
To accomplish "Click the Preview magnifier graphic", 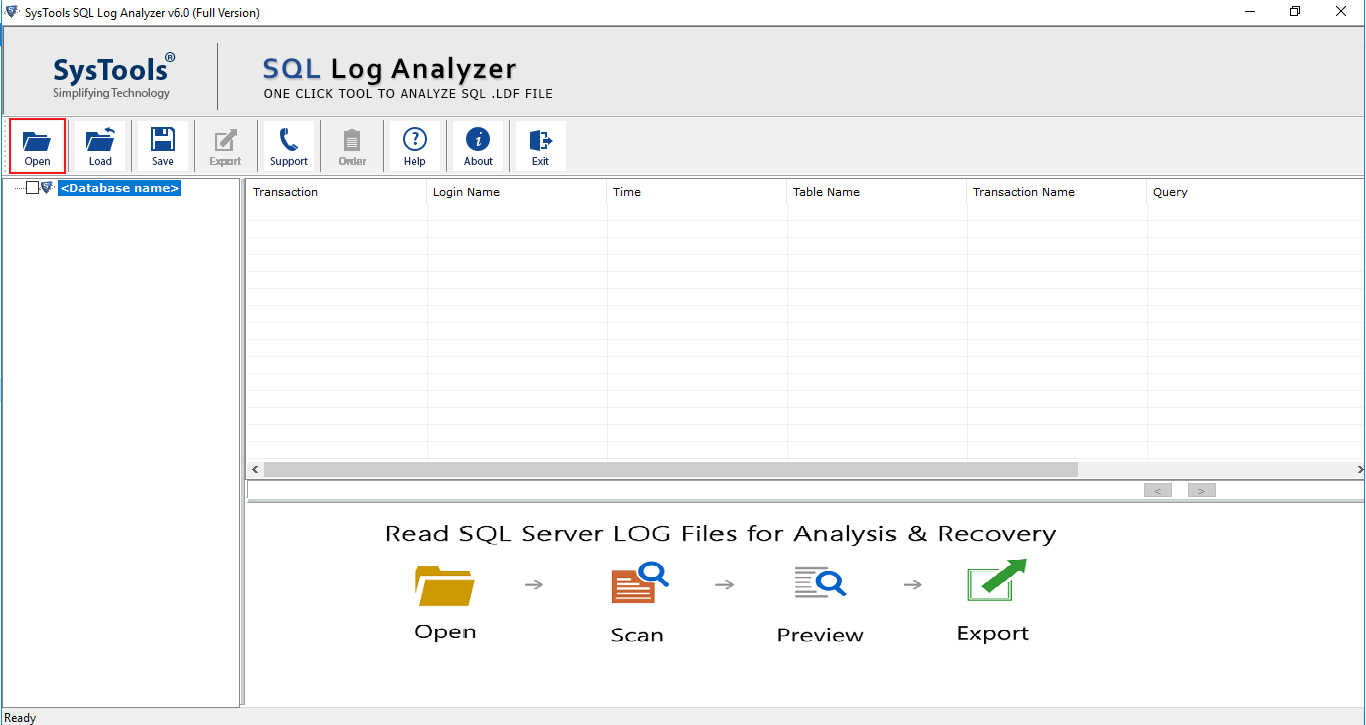I will tap(820, 584).
